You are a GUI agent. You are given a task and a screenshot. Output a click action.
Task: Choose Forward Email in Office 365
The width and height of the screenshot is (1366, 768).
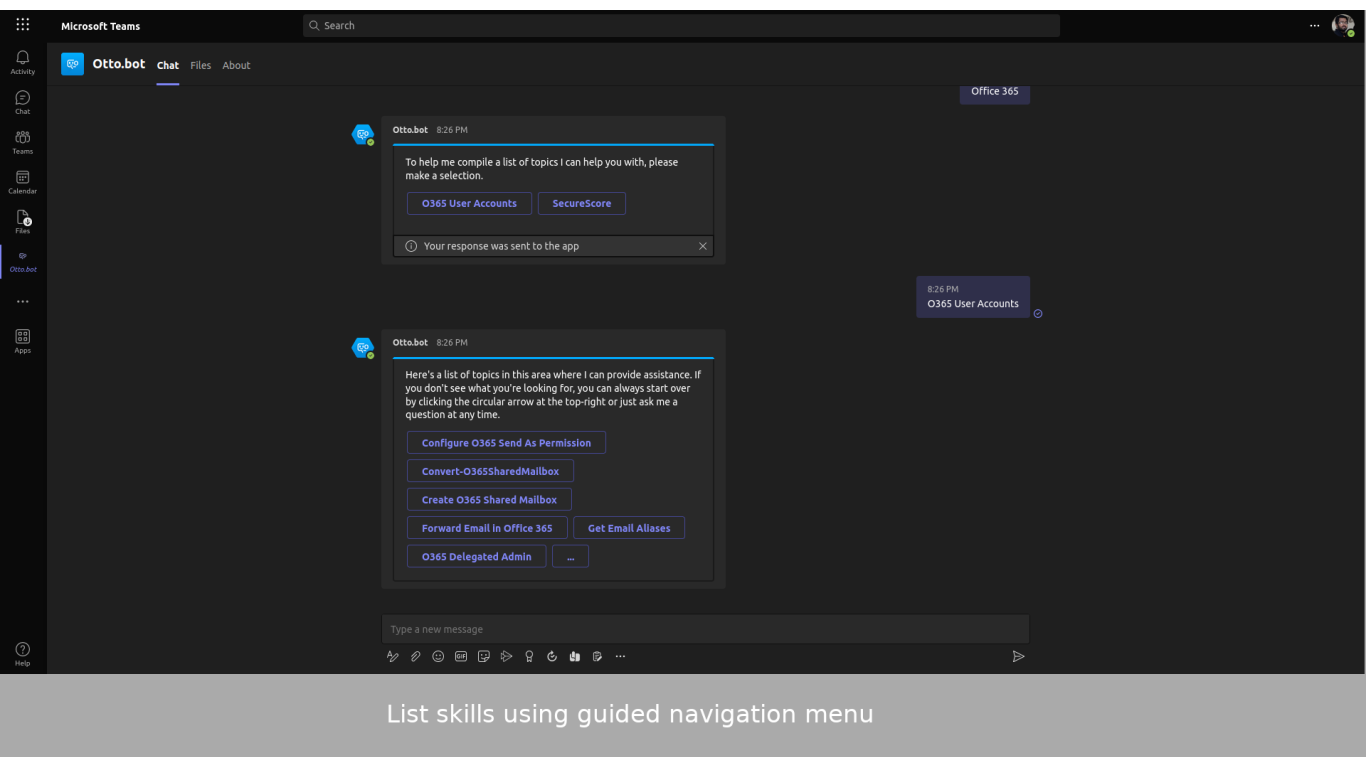[x=487, y=528]
